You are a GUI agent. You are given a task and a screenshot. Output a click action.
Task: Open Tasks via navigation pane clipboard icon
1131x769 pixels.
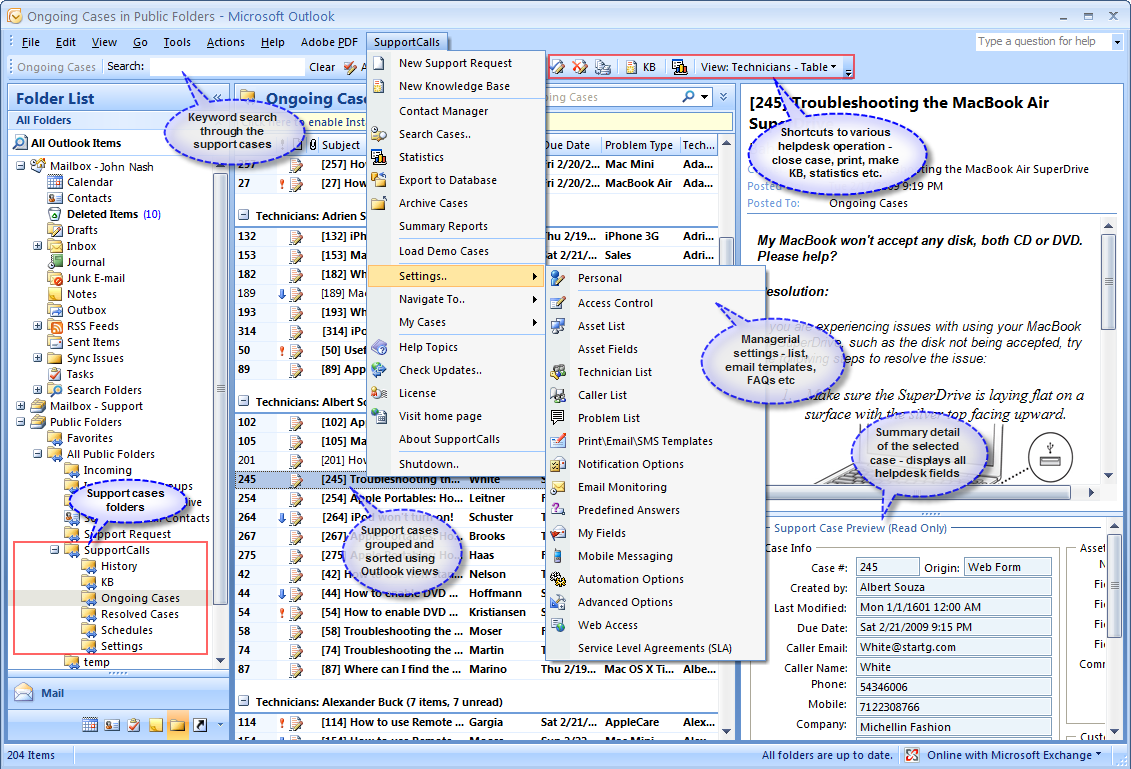[133, 725]
